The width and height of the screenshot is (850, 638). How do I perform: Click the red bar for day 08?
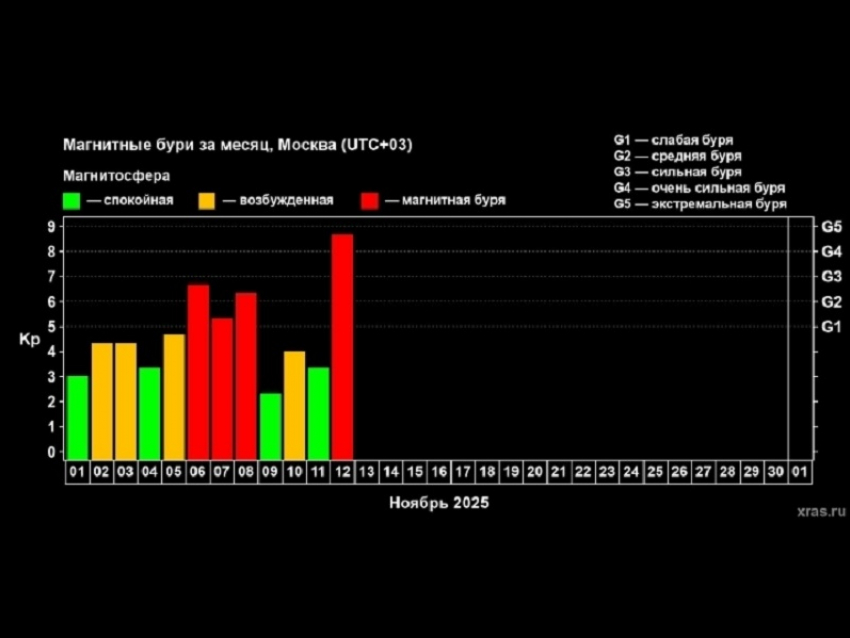(246, 374)
